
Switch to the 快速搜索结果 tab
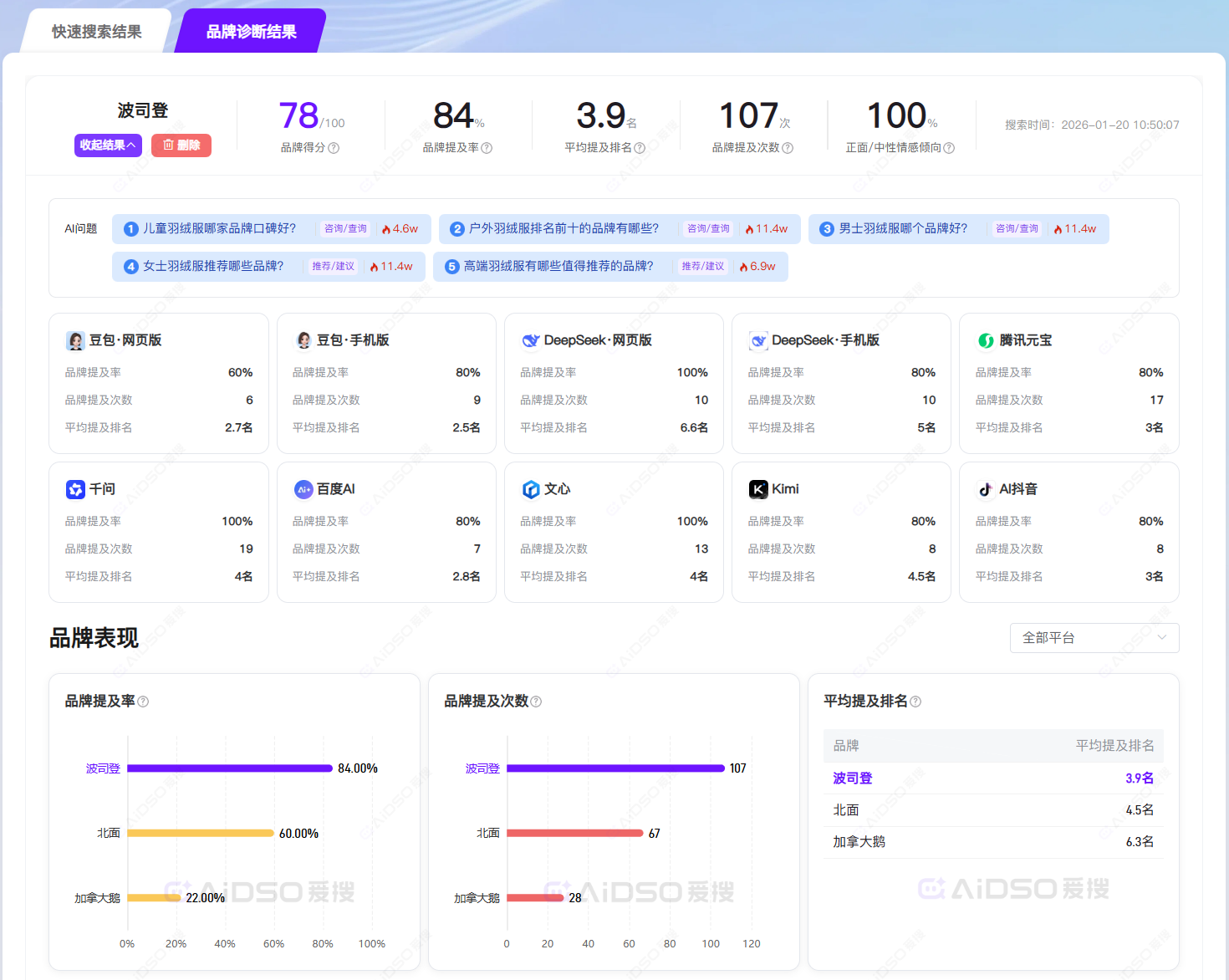pyautogui.click(x=97, y=32)
